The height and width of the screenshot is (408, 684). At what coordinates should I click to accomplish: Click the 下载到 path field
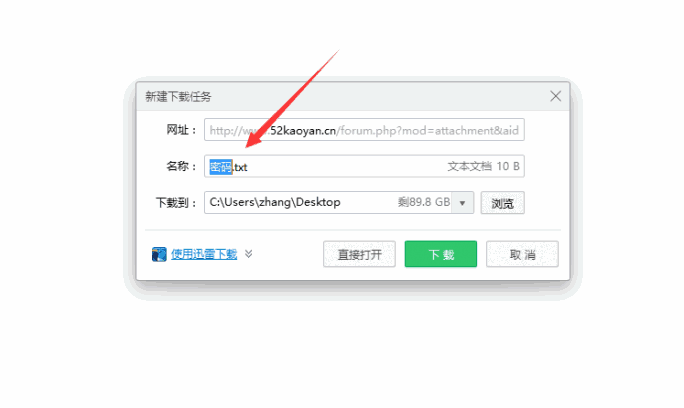328,203
